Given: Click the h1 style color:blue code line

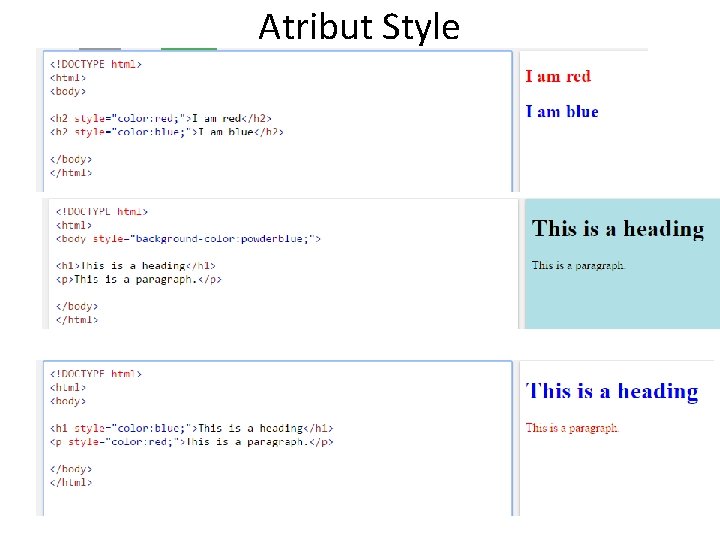Looking at the screenshot, I should (191, 428).
